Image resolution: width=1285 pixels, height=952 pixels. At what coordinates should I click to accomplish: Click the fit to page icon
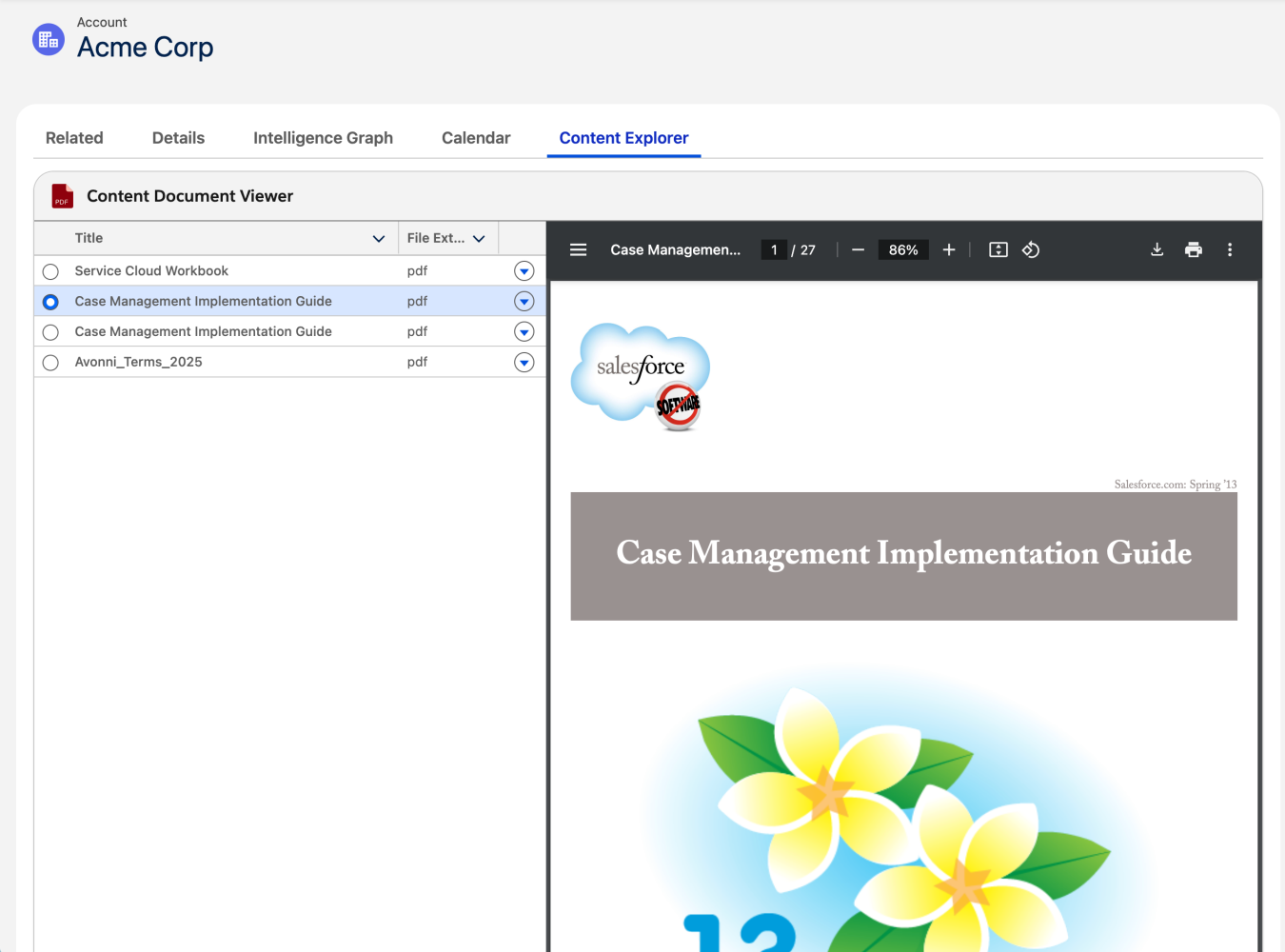[x=998, y=249]
